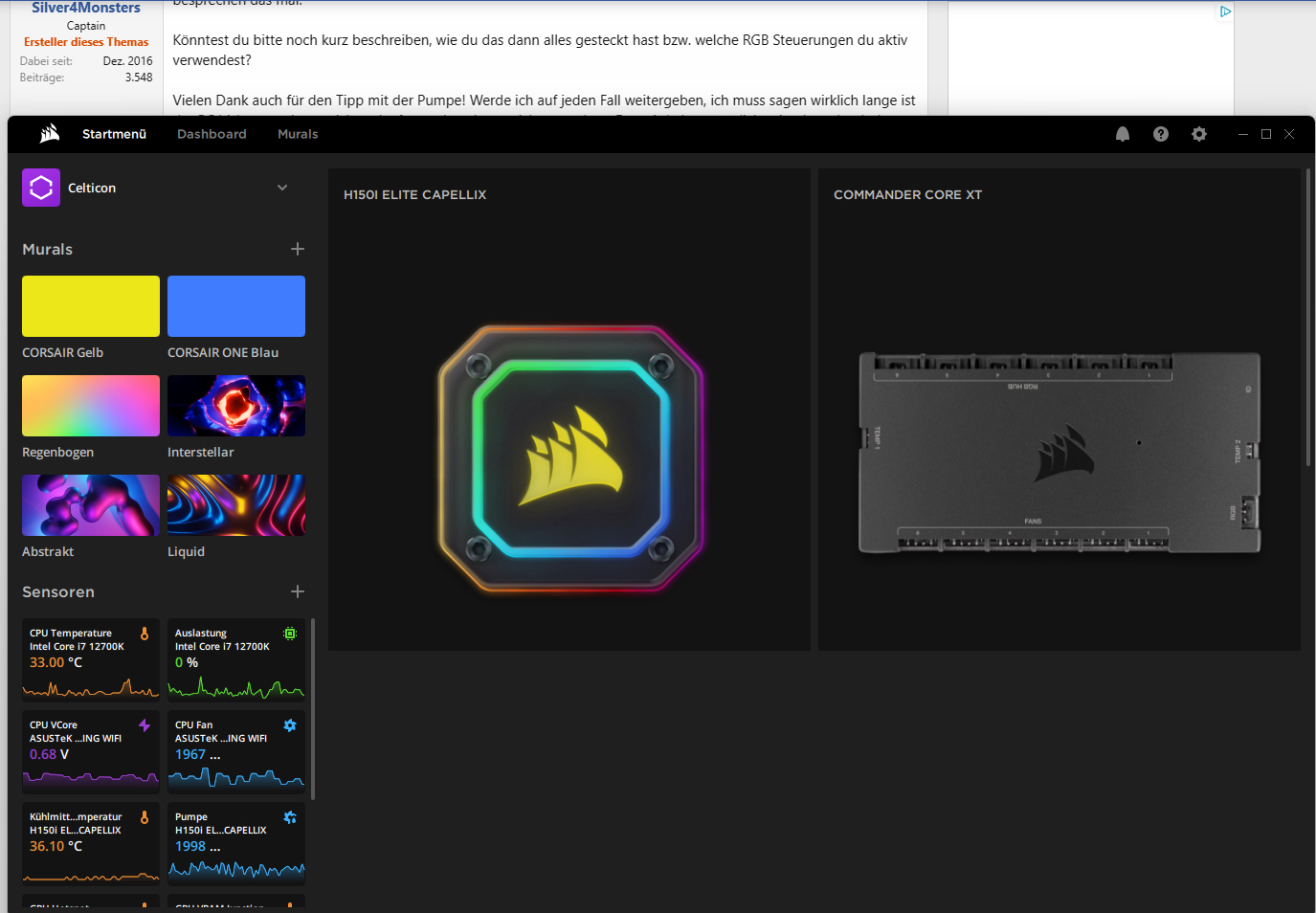This screenshot has width=1316, height=913.
Task: Switch to the Murals tab
Action: (x=298, y=134)
